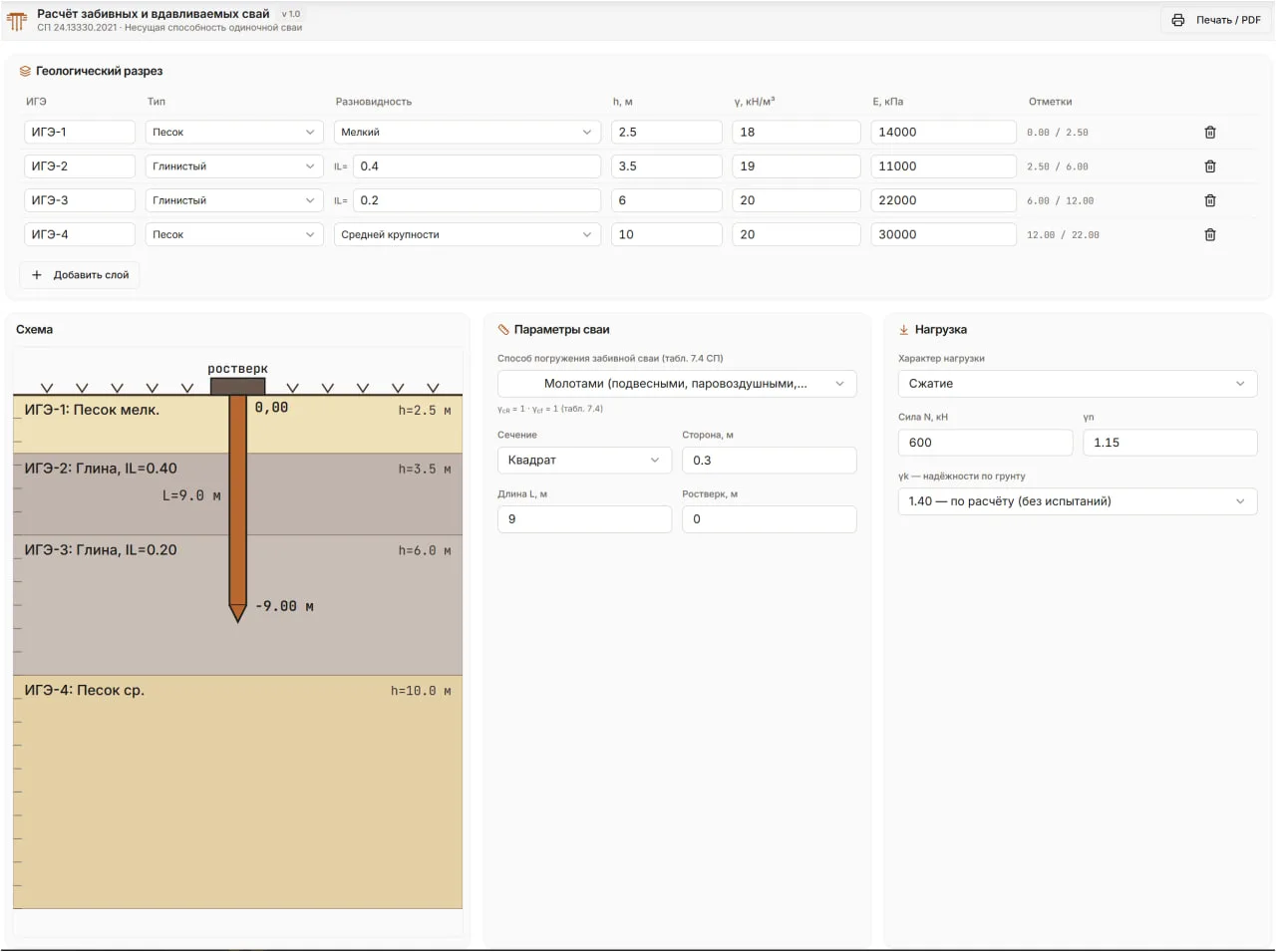
Task: Click thickness h field showing 2.5
Action: point(667,132)
